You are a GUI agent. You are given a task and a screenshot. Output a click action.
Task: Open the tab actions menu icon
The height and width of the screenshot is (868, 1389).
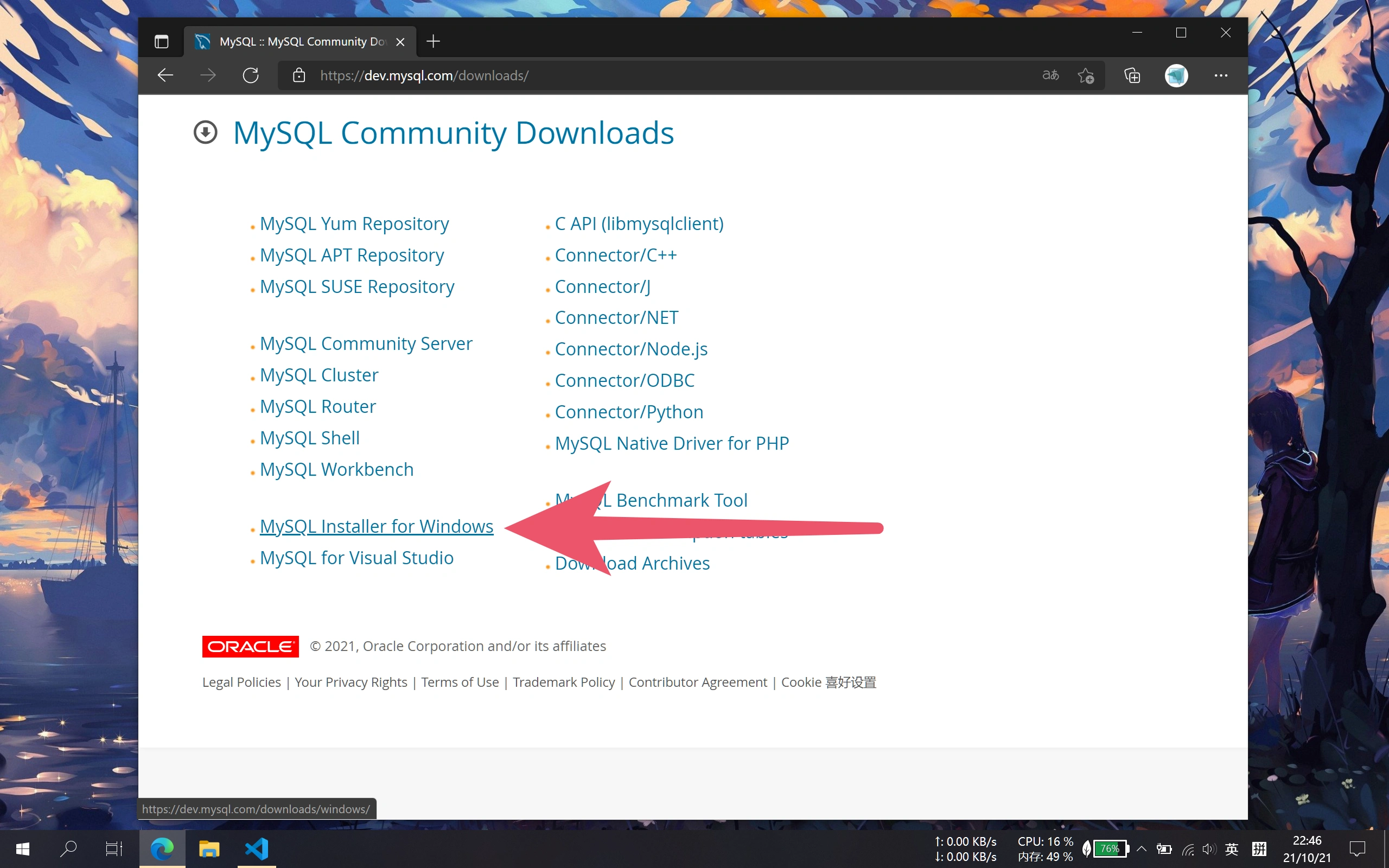(161, 41)
